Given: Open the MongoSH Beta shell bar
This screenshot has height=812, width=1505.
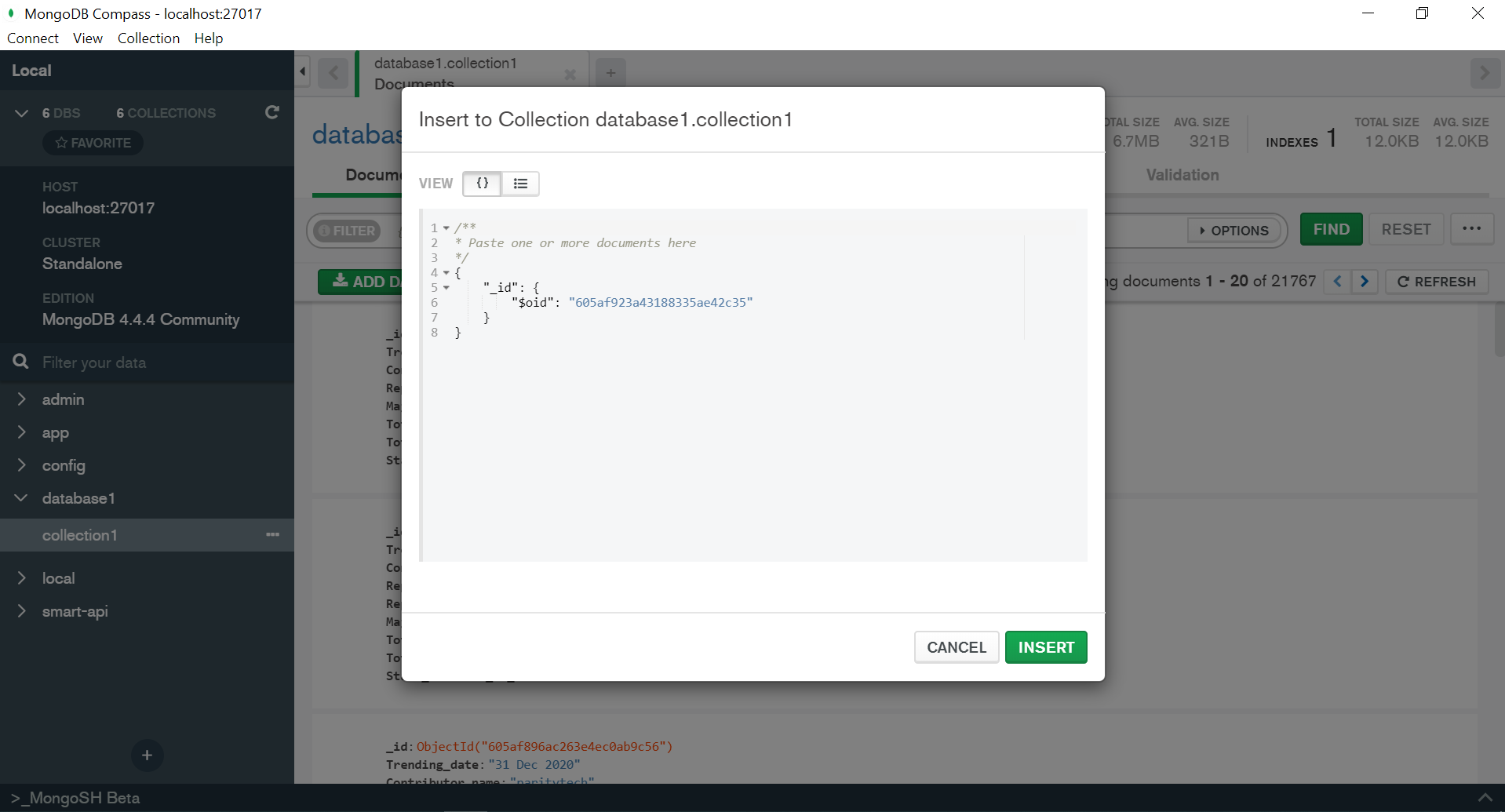Looking at the screenshot, I should tap(75, 798).
